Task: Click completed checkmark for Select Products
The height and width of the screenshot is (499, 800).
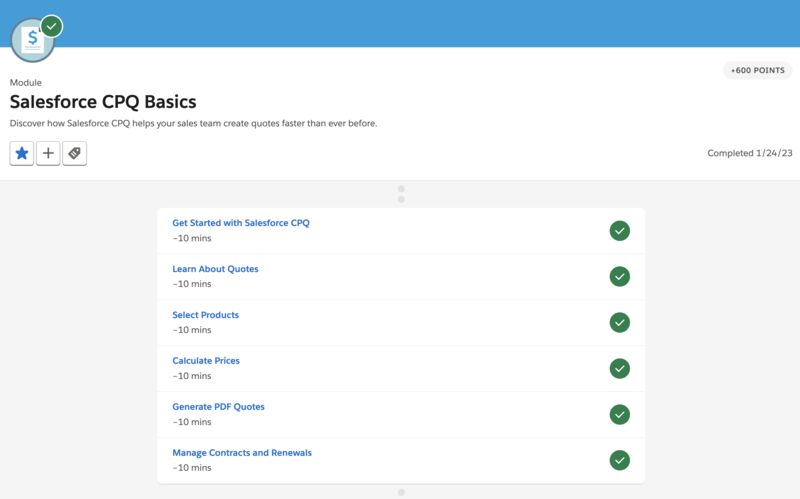Action: [619, 322]
